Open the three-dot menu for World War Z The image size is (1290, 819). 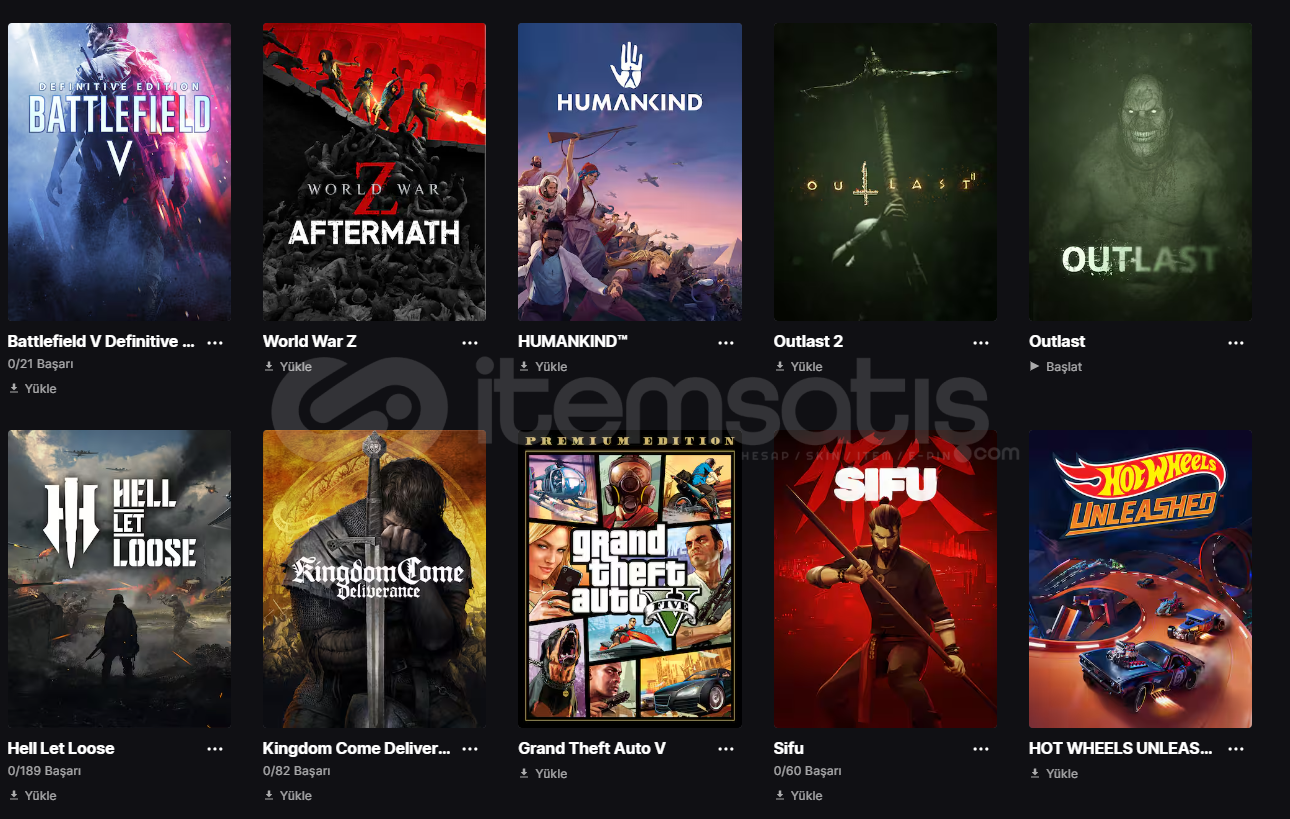click(x=470, y=342)
